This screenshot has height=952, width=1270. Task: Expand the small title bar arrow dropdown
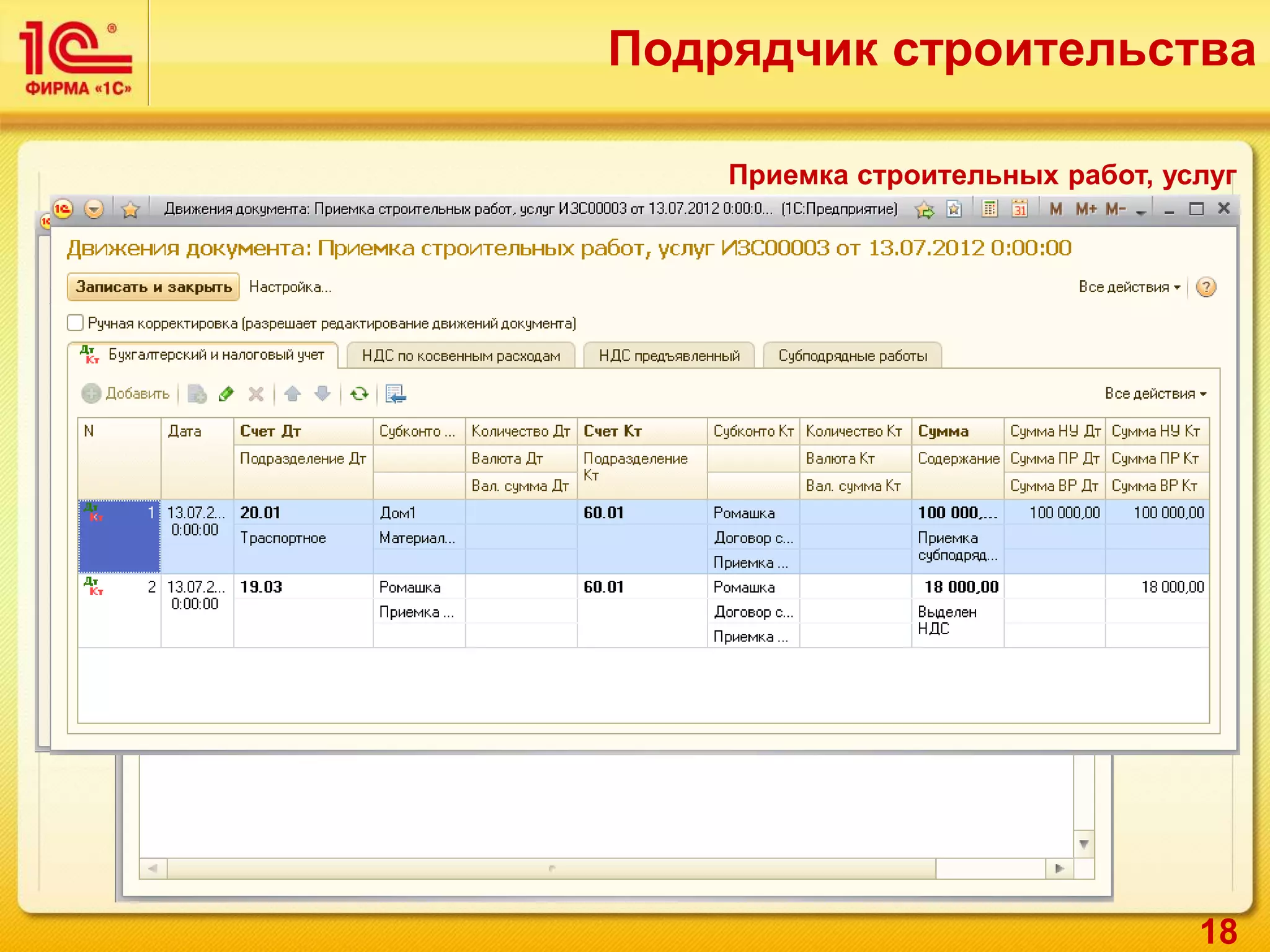(1140, 212)
